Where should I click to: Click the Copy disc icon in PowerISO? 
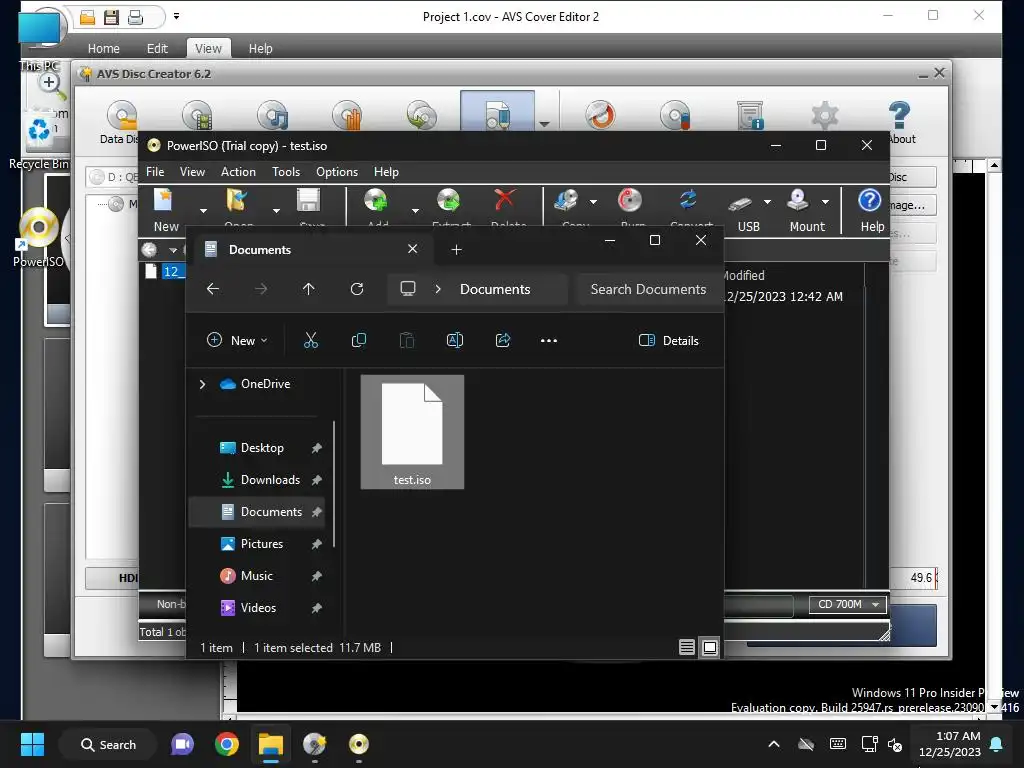(566, 200)
